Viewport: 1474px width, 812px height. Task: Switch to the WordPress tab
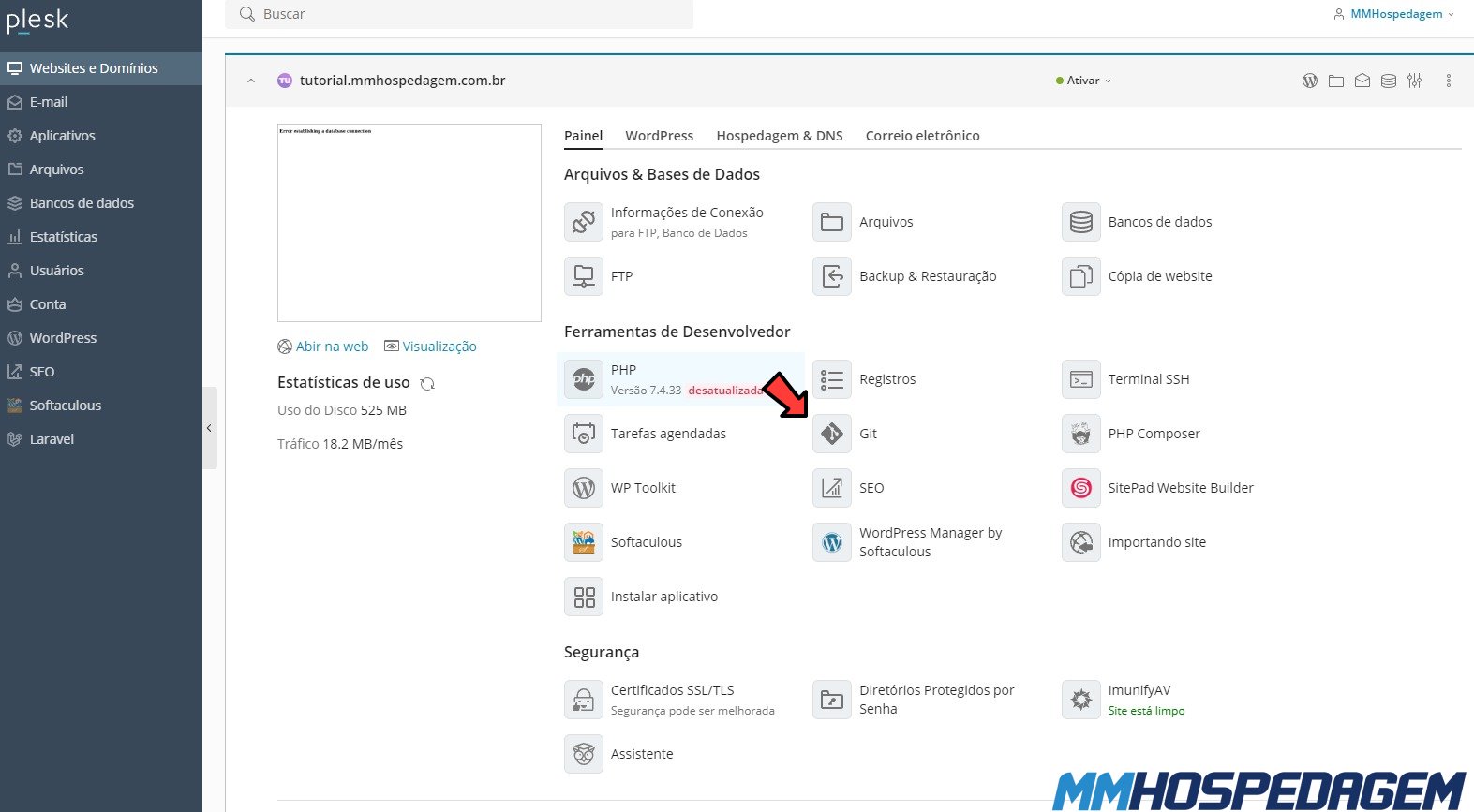(x=660, y=136)
